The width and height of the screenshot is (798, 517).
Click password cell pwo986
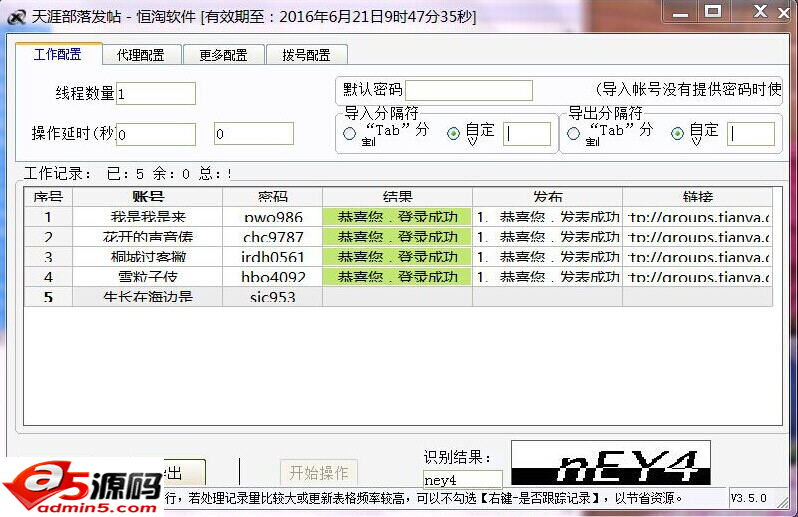pyautogui.click(x=272, y=217)
